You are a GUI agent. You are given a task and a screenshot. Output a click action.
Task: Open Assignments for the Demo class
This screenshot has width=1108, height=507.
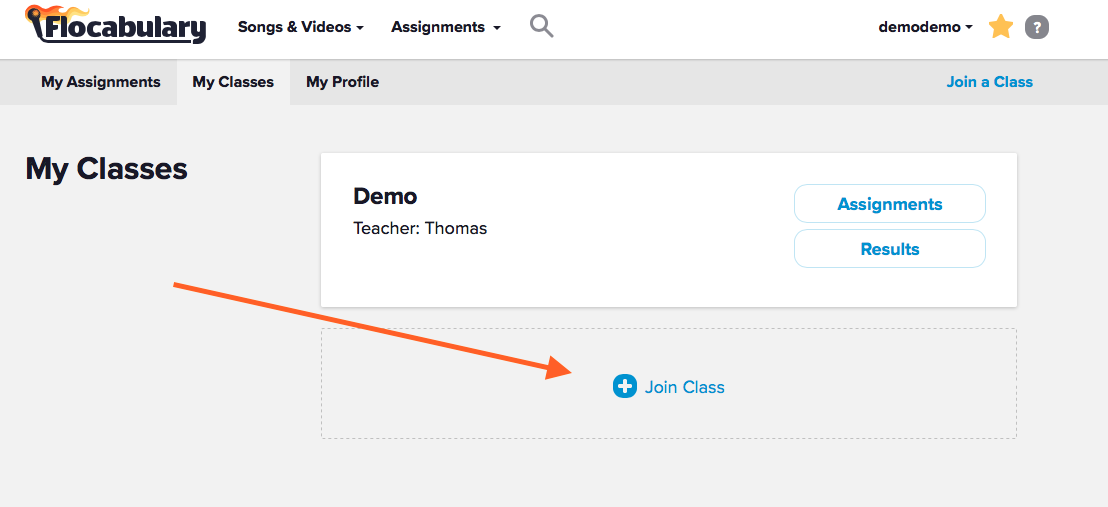pos(889,204)
